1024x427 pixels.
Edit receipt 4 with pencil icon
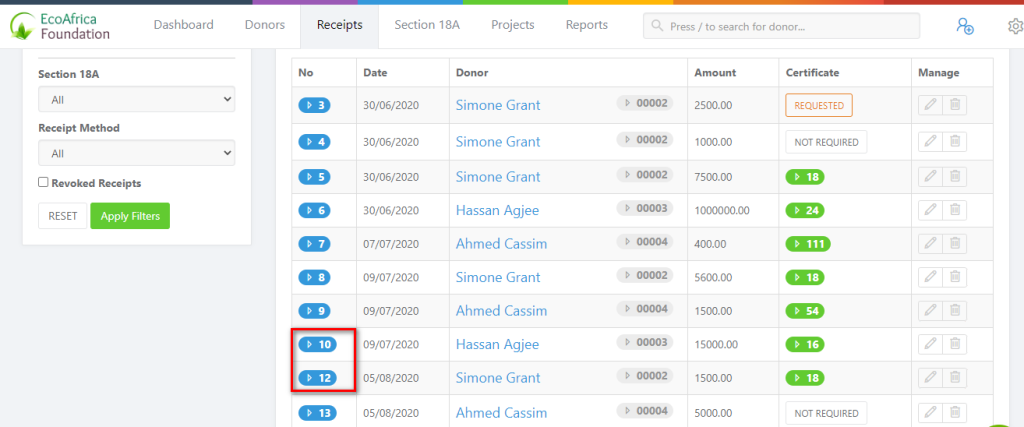(x=930, y=142)
